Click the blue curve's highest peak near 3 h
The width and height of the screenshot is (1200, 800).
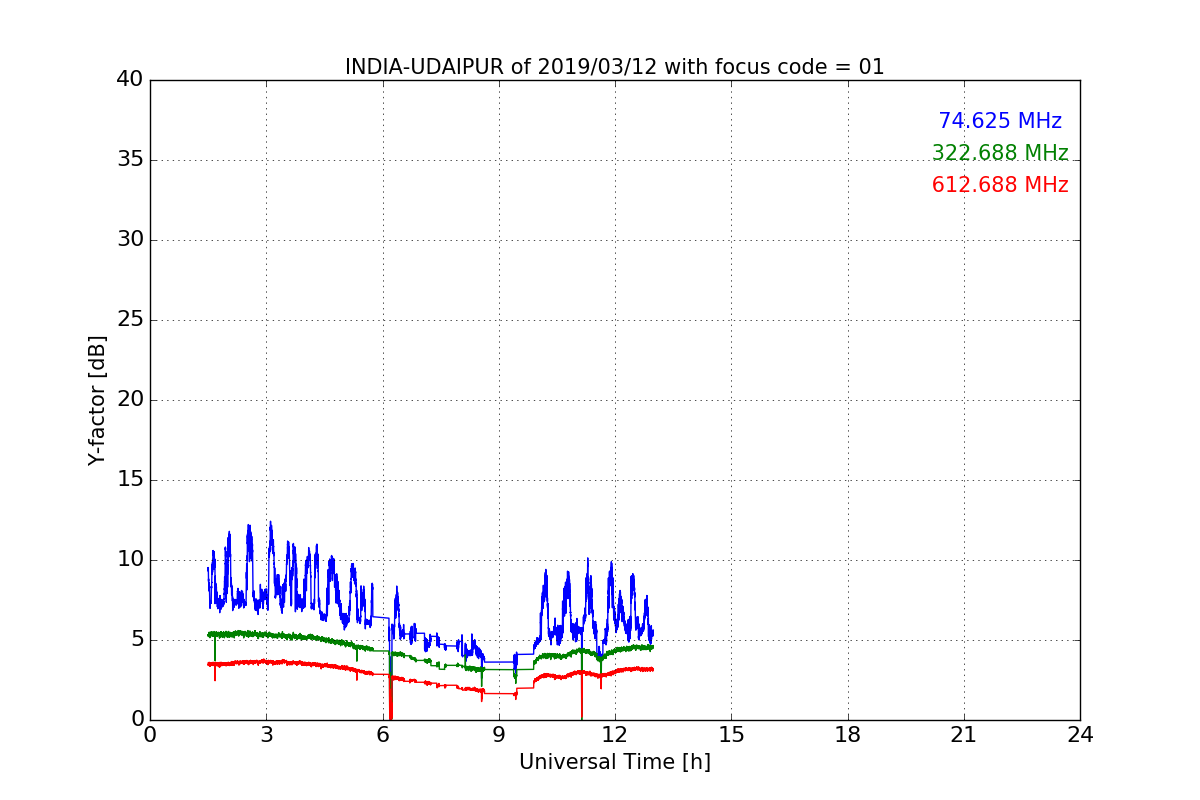coord(270,524)
